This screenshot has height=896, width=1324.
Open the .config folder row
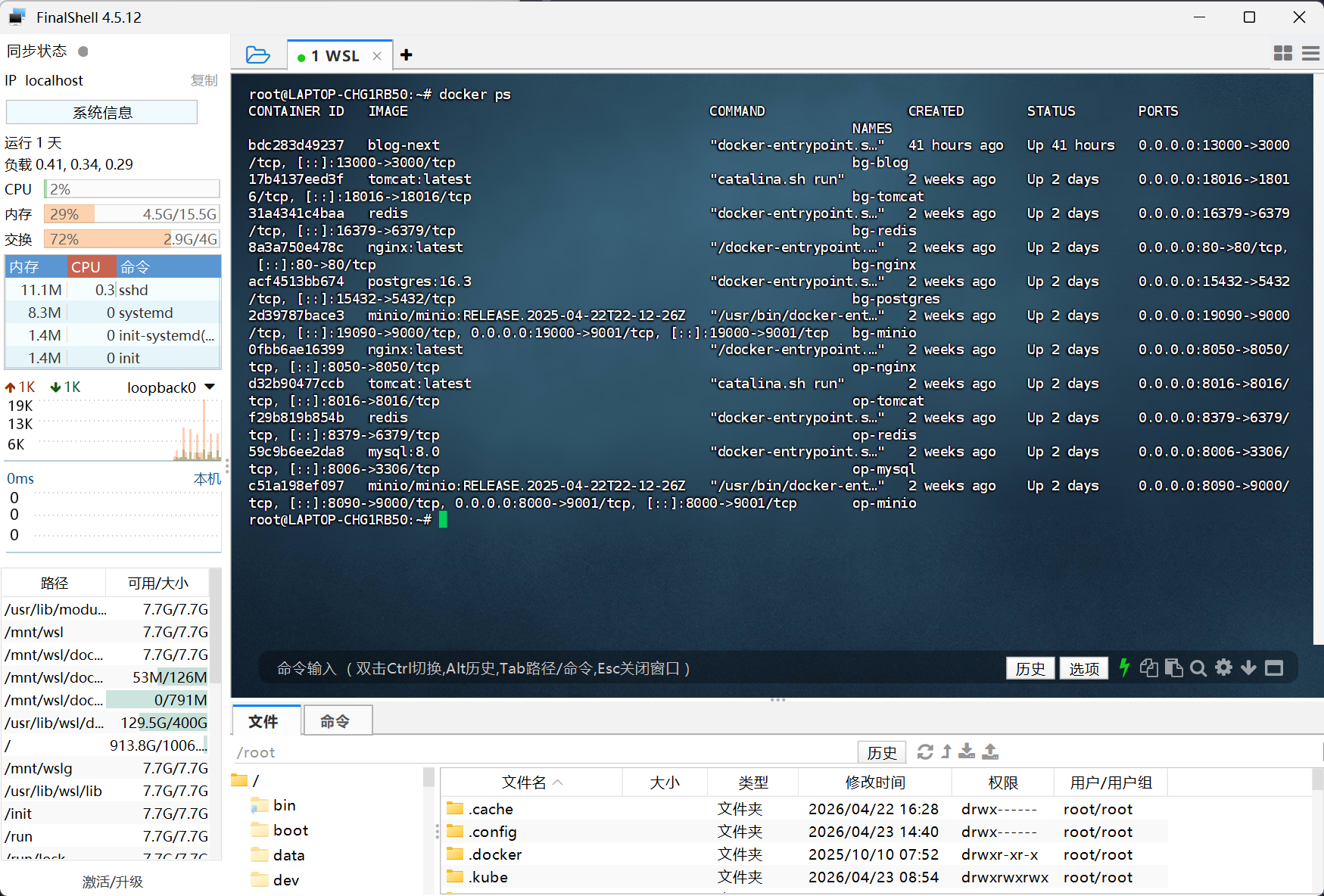tap(804, 832)
